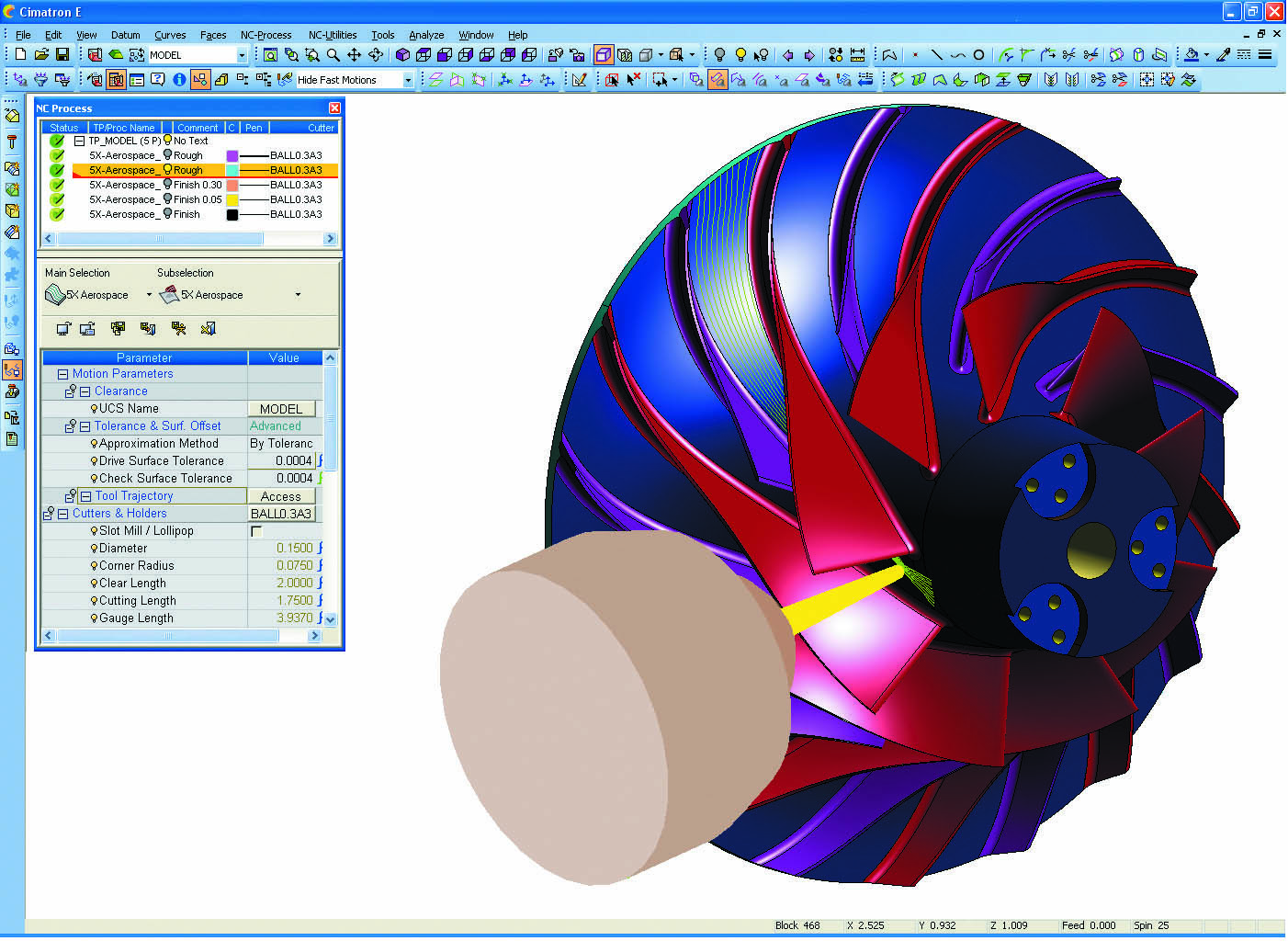Viewport: 1288px width, 941px height.
Task: Click the measure ruler icon
Action: tap(857, 55)
